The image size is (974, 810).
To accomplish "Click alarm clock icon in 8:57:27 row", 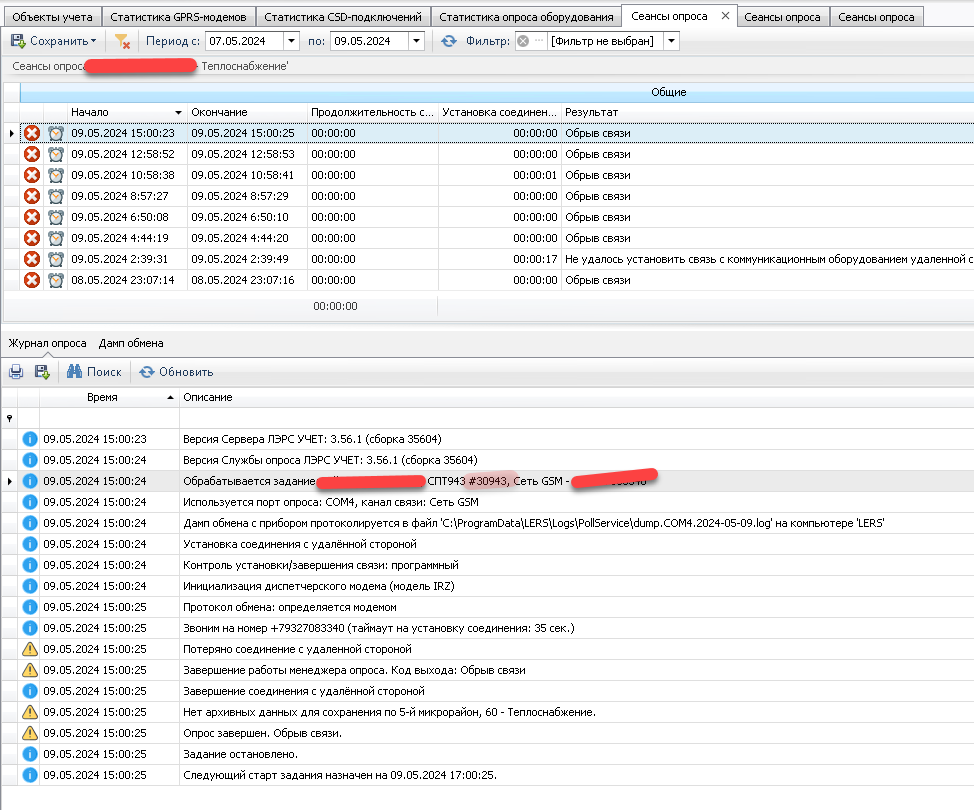I will [56, 196].
